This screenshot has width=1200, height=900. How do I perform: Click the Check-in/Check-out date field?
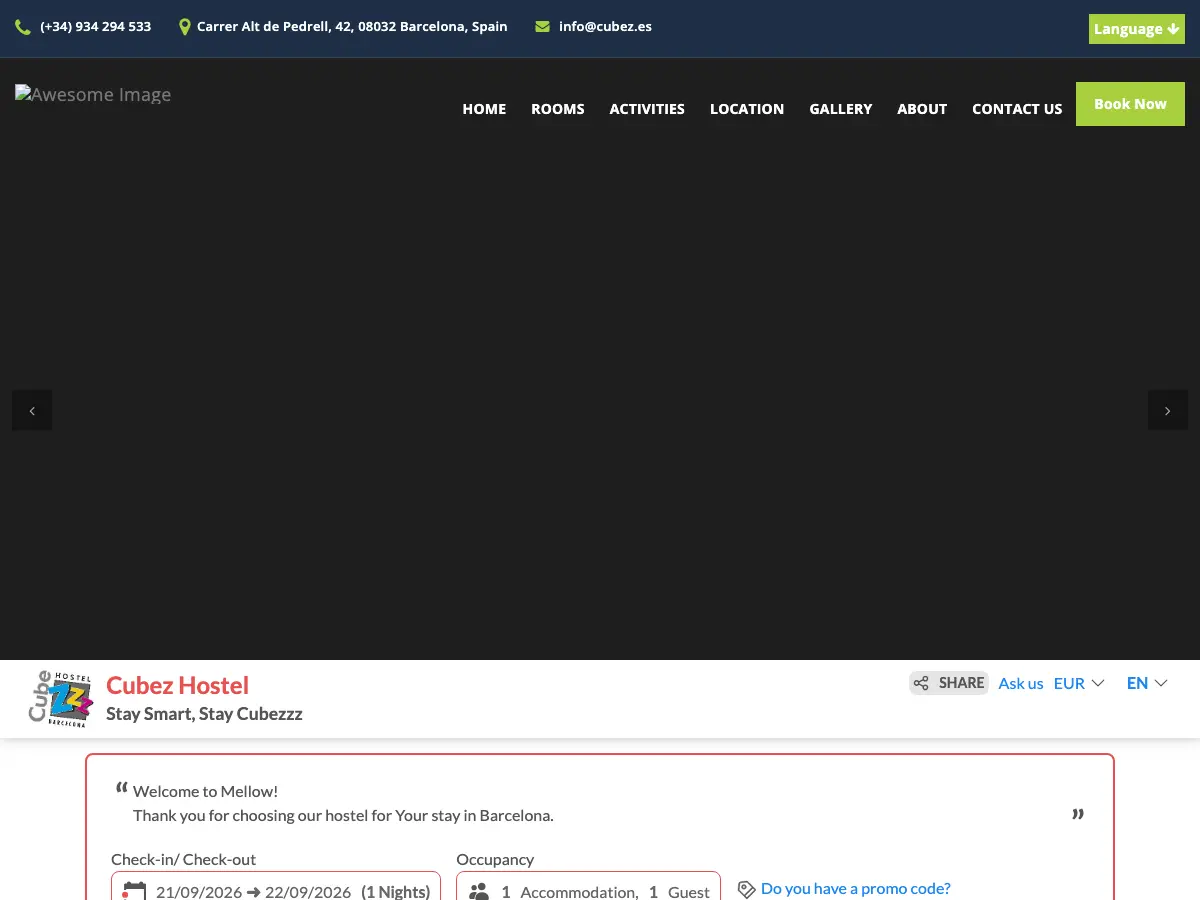[276, 886]
